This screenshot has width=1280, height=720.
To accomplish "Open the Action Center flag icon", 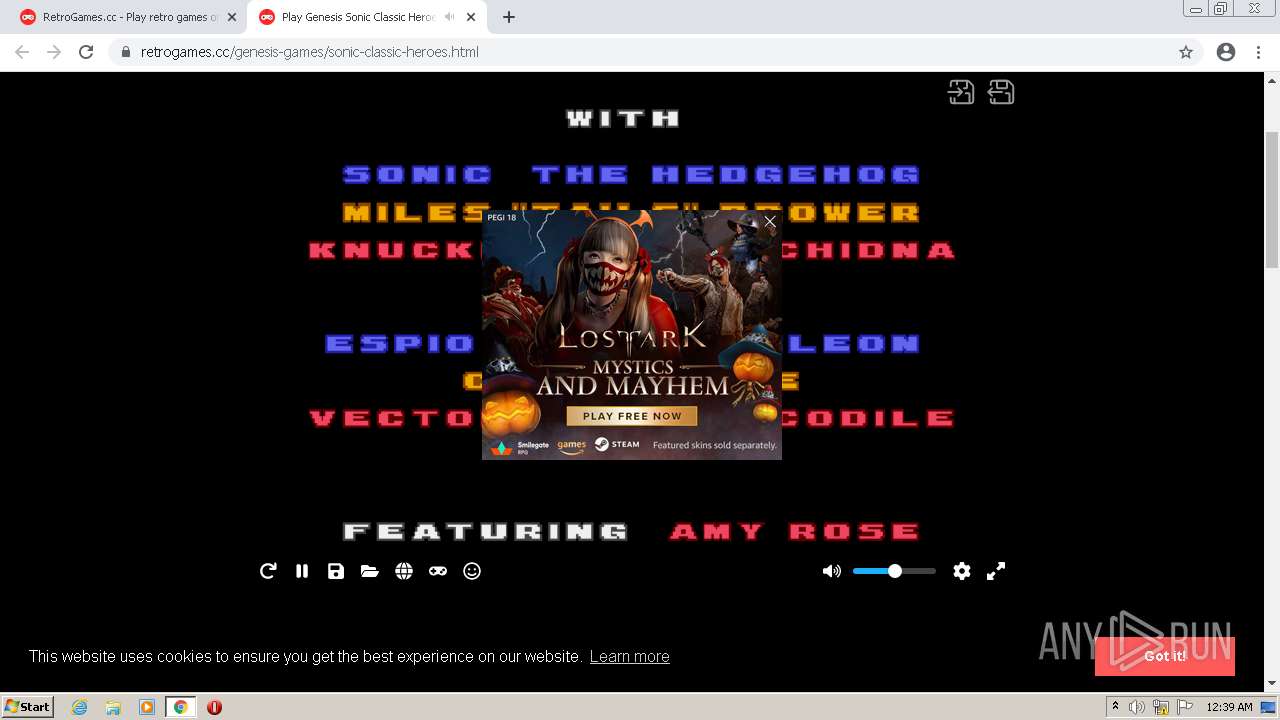I will tap(1185, 707).
